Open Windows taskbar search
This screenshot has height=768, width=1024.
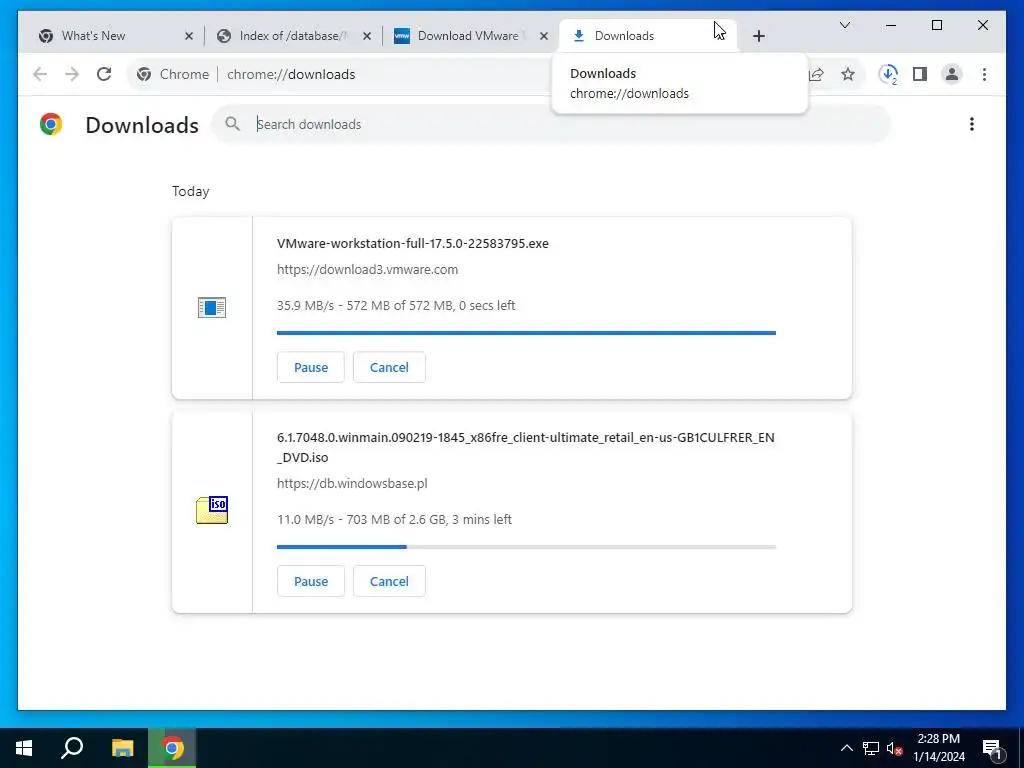click(72, 748)
